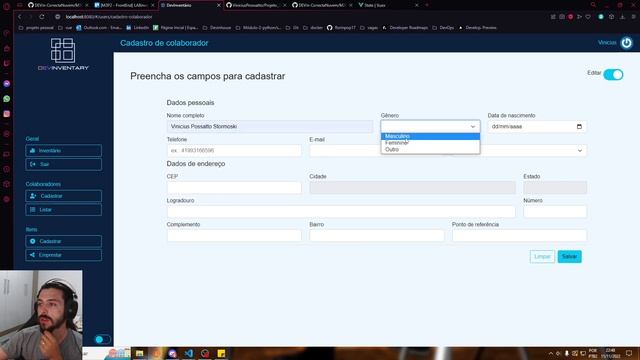The image size is (640, 360).
Task: Click the Sair sidebar button
Action: [x=63, y=164]
